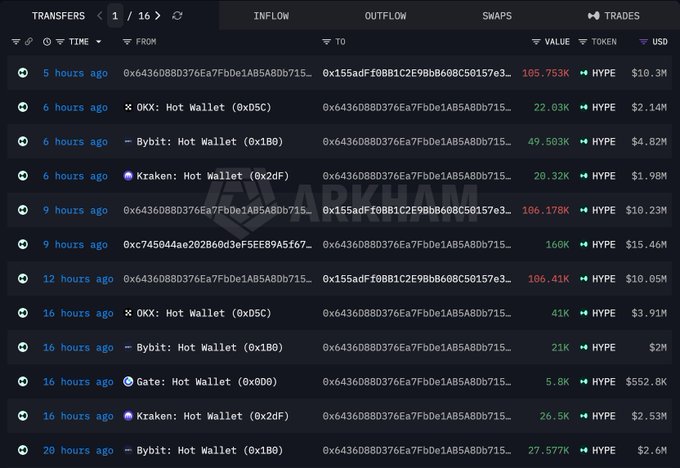Open chain icon of 5.8K HYPE row
The width and height of the screenshot is (680, 468).
point(23,381)
